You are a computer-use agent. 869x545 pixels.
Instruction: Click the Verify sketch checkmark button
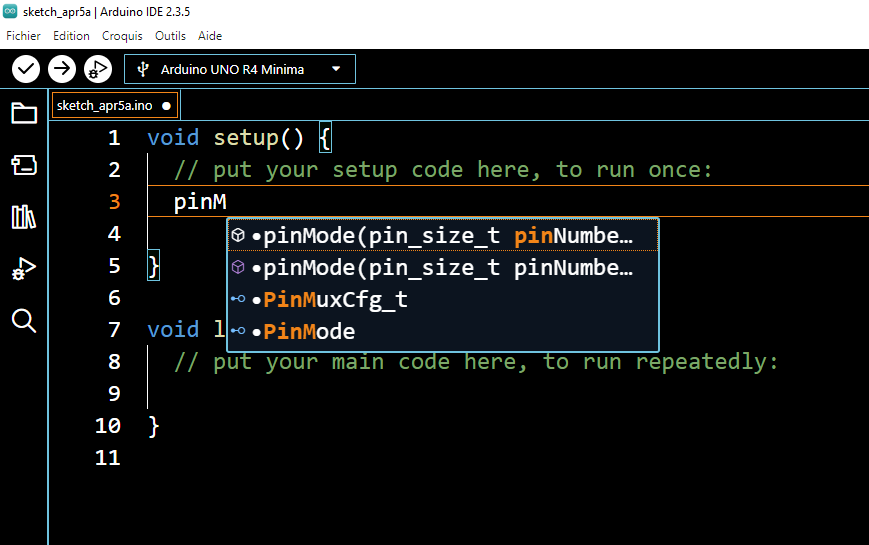pos(26,69)
